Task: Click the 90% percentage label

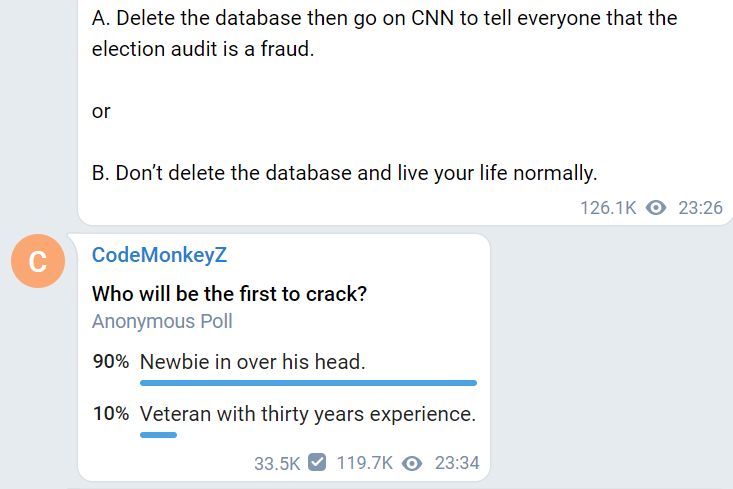Action: click(111, 361)
